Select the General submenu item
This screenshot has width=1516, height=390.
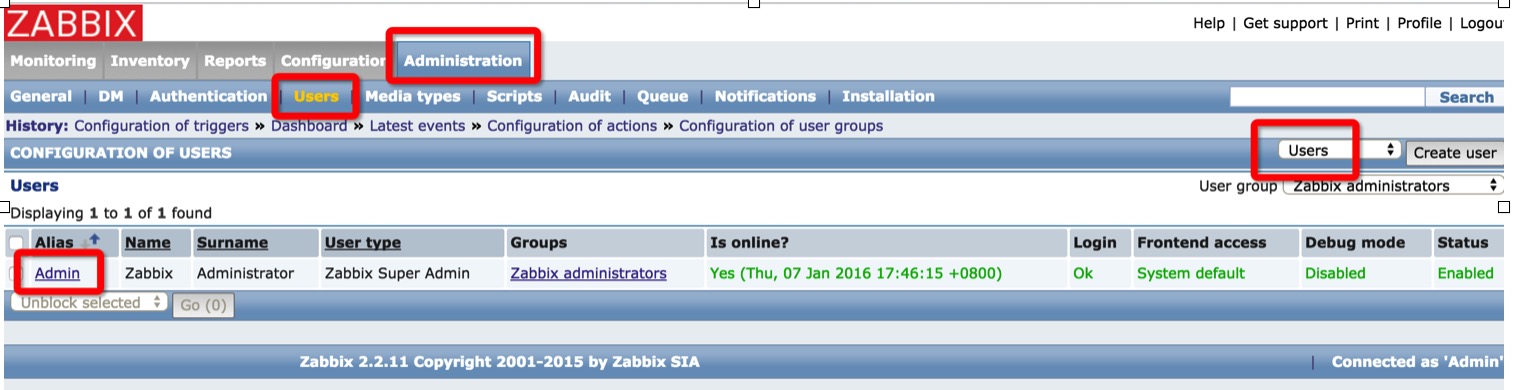click(x=41, y=97)
